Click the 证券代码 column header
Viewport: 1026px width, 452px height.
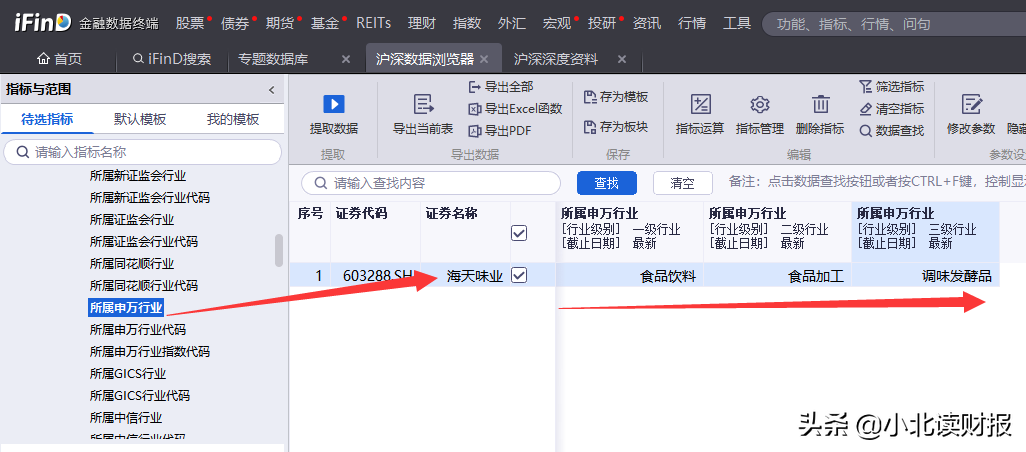tap(376, 231)
